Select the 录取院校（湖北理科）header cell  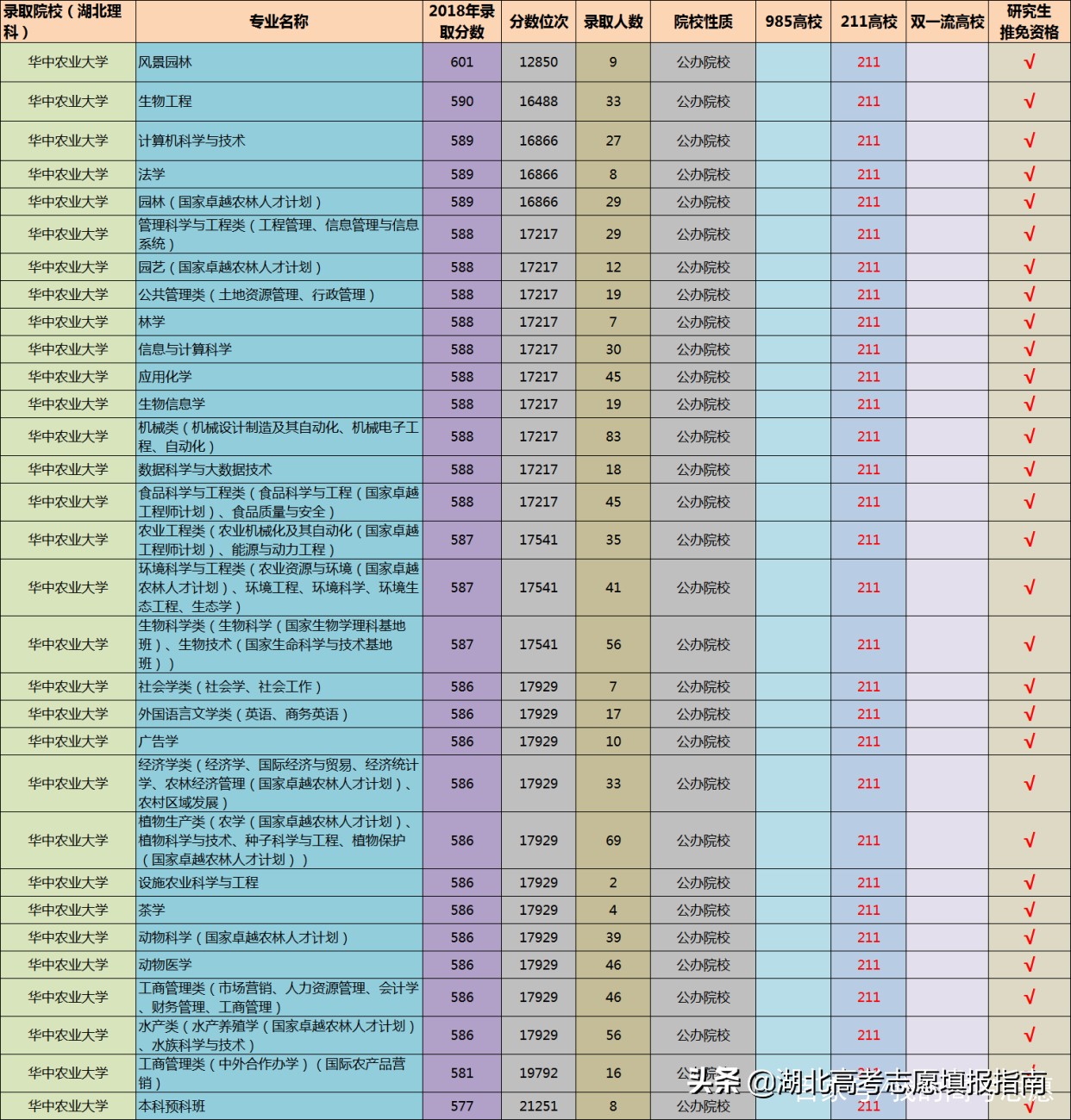tap(68, 22)
